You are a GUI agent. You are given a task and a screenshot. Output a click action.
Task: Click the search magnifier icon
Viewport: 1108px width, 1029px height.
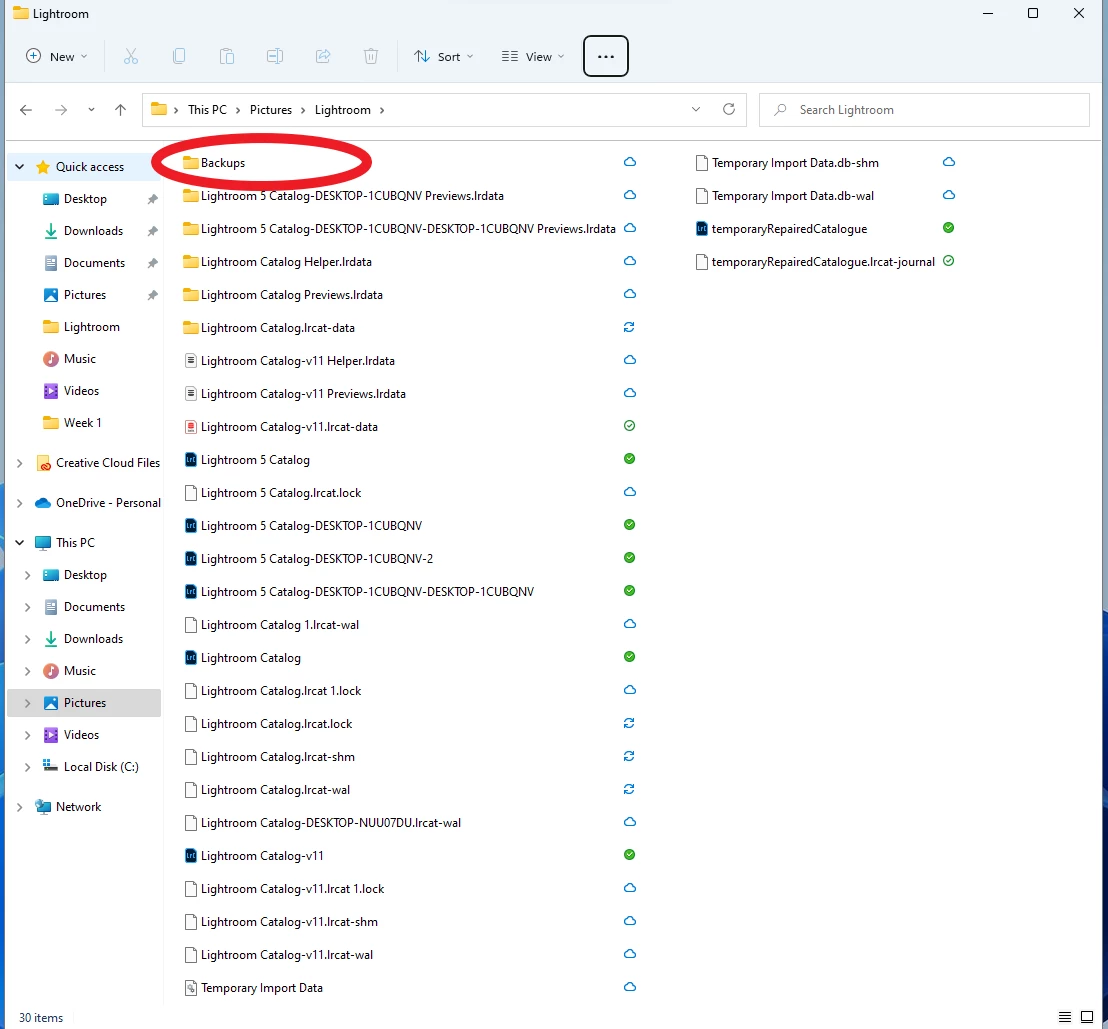780,110
